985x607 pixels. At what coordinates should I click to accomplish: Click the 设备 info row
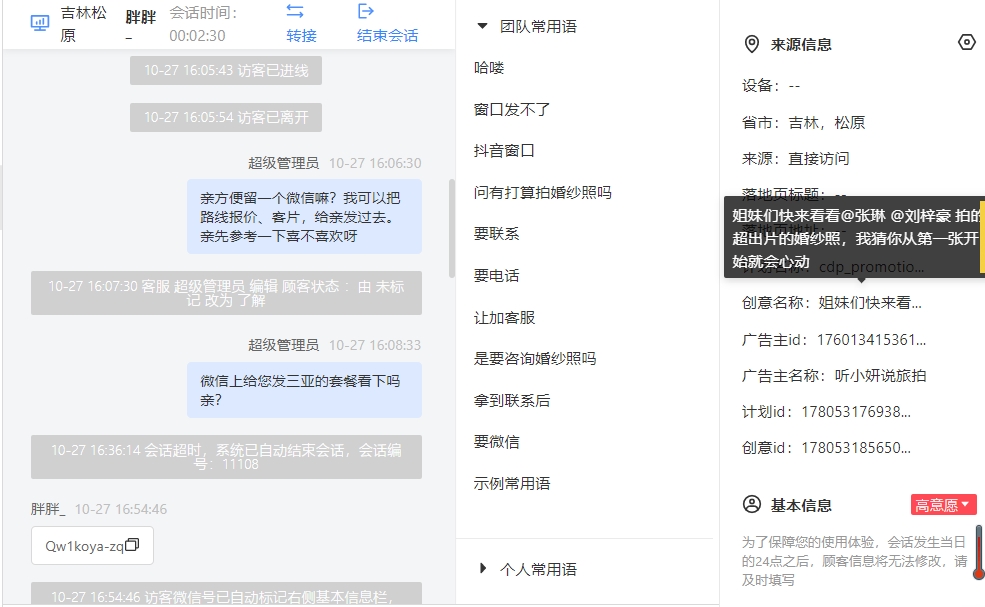(771, 86)
